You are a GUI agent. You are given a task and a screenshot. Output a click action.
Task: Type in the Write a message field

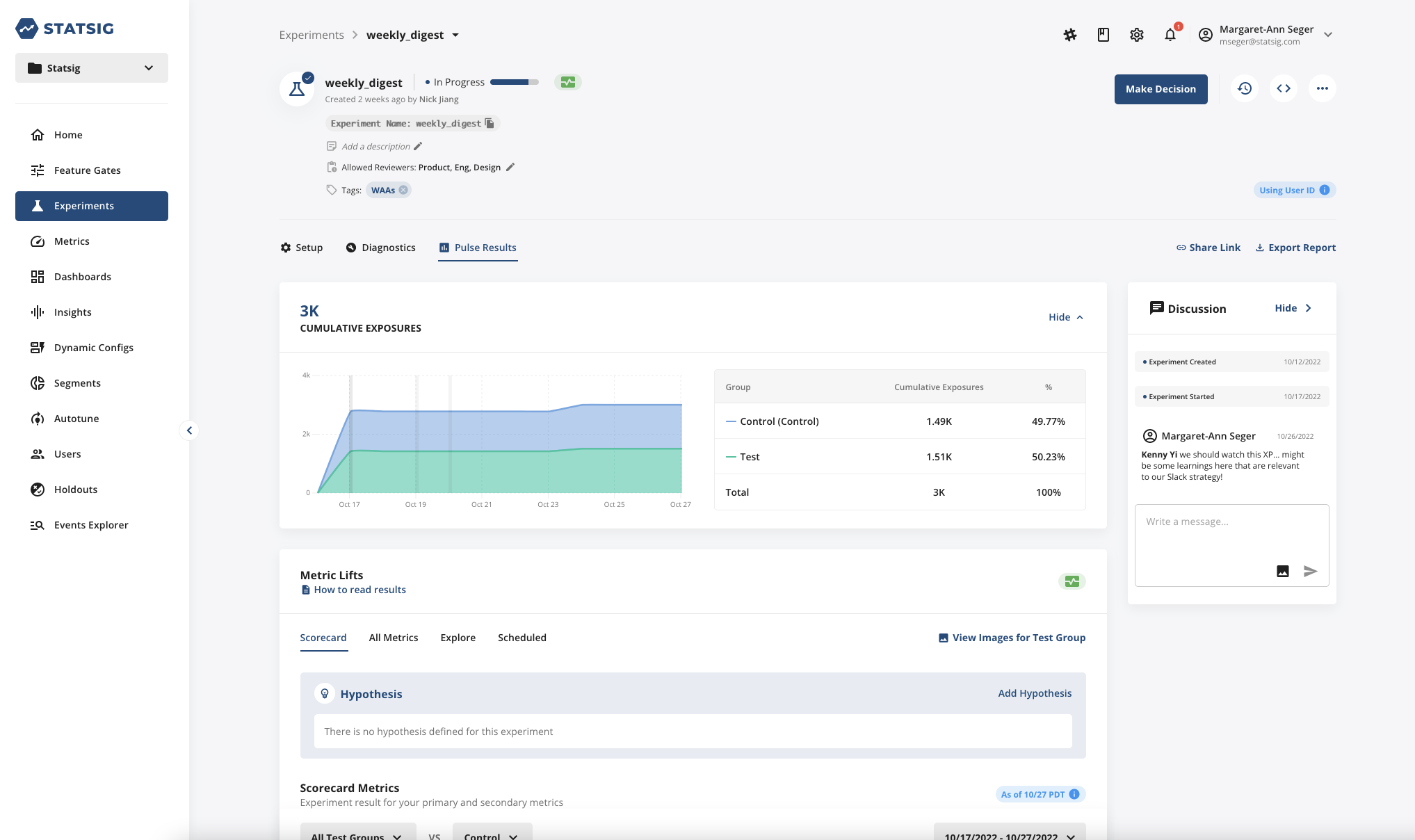[1231, 532]
